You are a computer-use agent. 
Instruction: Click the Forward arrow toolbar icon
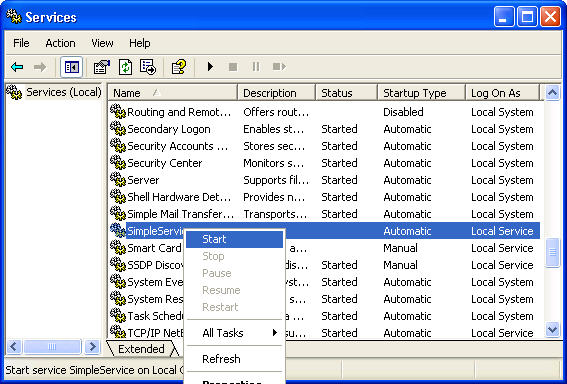pyautogui.click(x=40, y=67)
